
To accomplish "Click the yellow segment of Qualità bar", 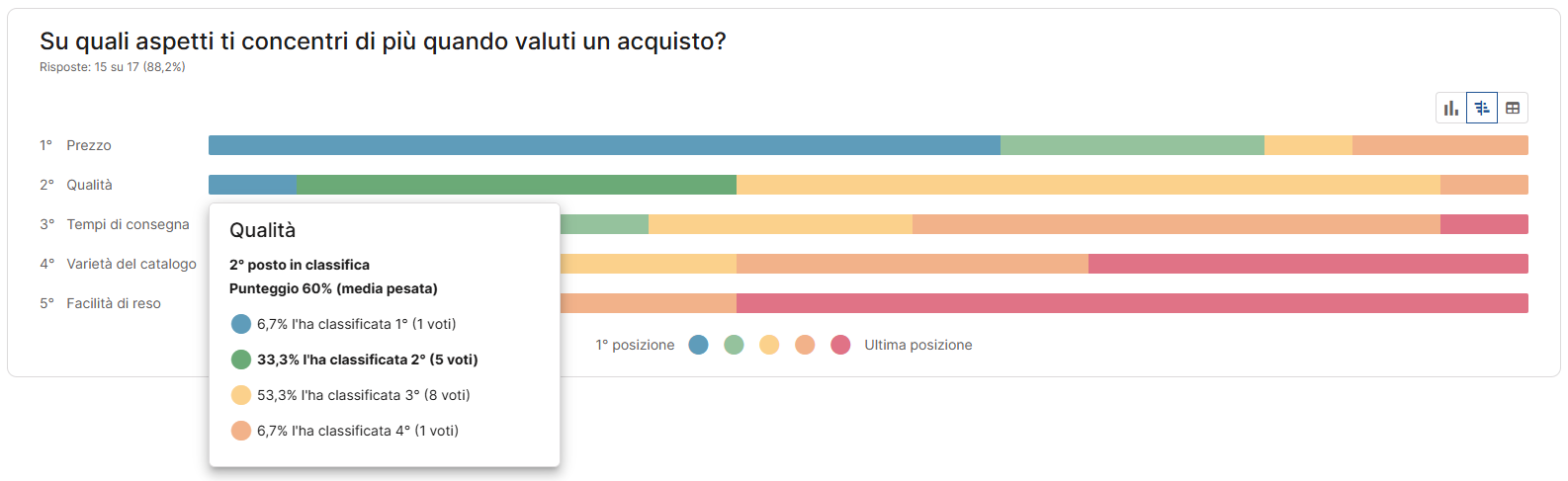I will 1088,185.
